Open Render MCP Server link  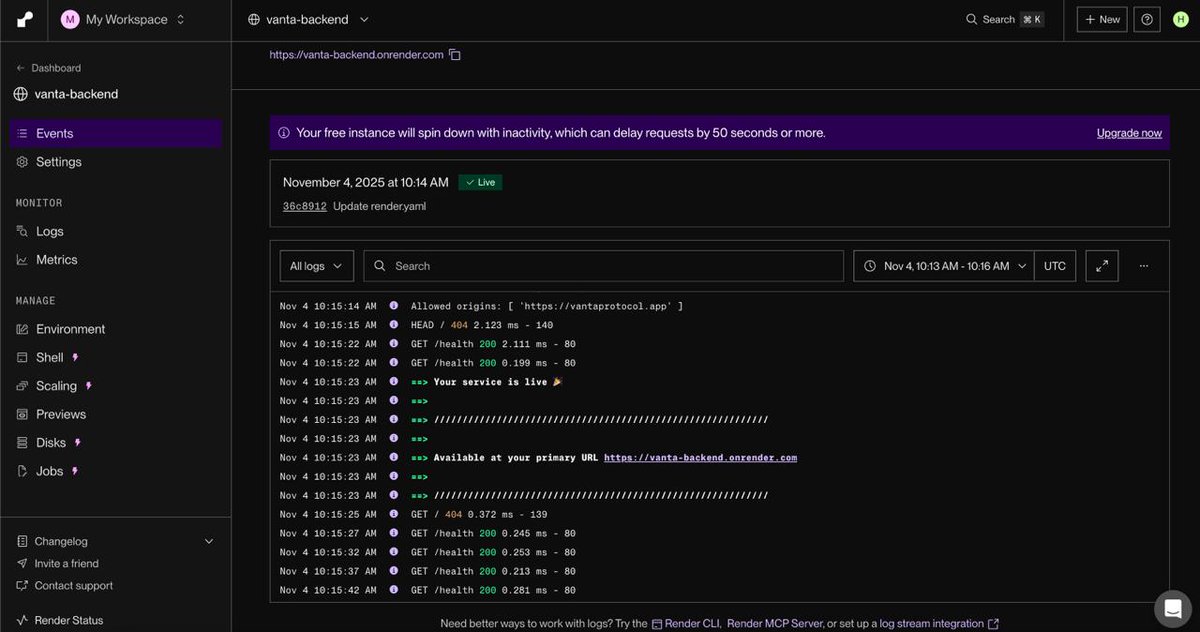(x=775, y=623)
